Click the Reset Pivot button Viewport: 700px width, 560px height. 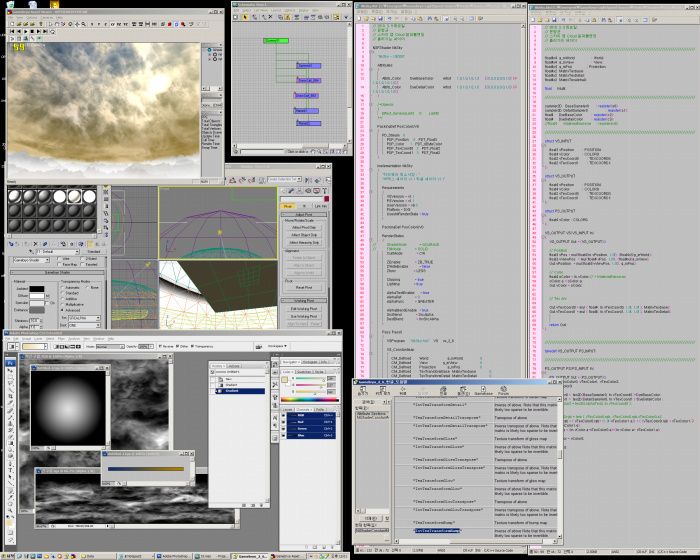click(x=304, y=287)
